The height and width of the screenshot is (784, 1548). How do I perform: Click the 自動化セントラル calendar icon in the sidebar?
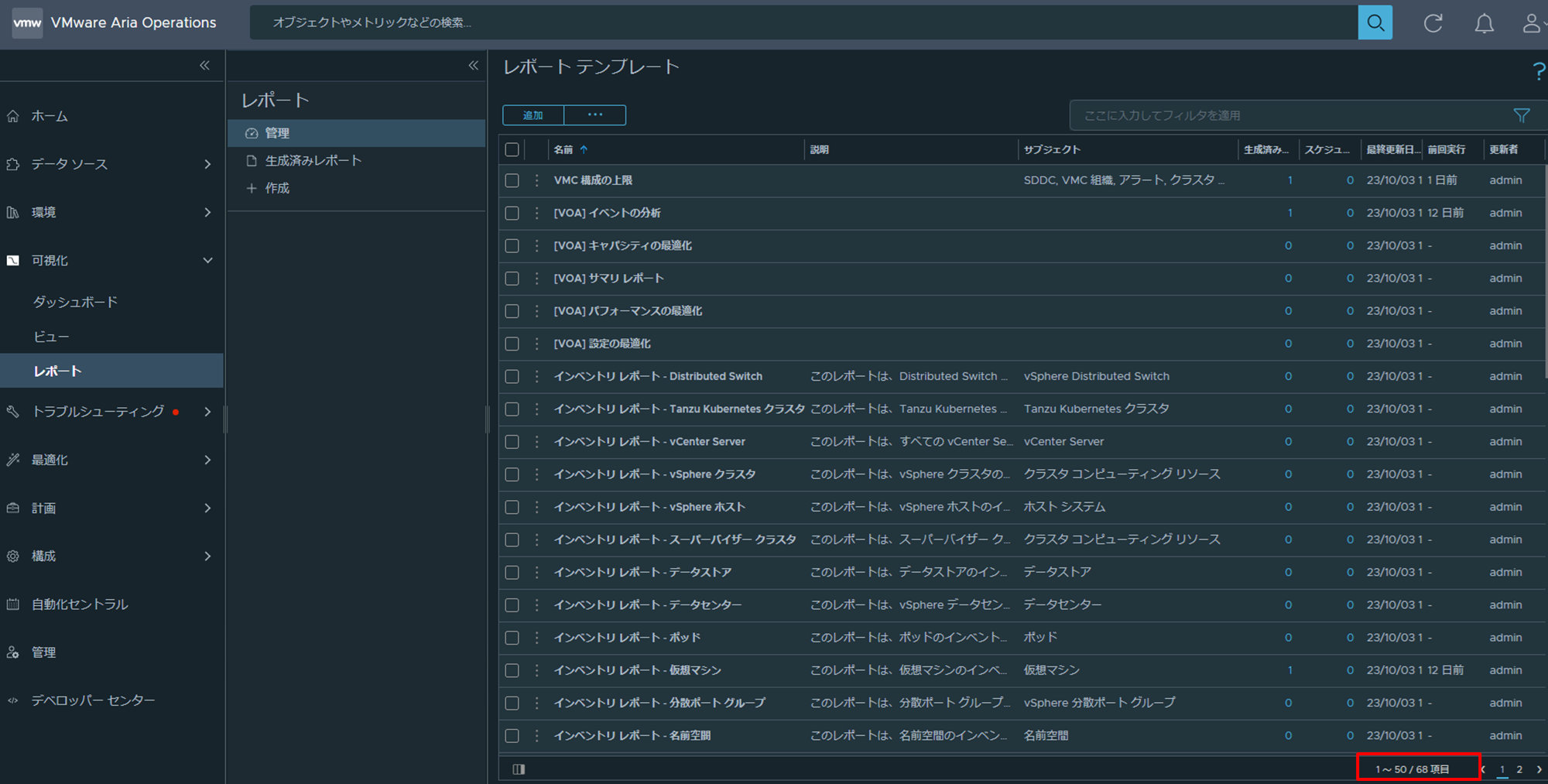click(12, 604)
